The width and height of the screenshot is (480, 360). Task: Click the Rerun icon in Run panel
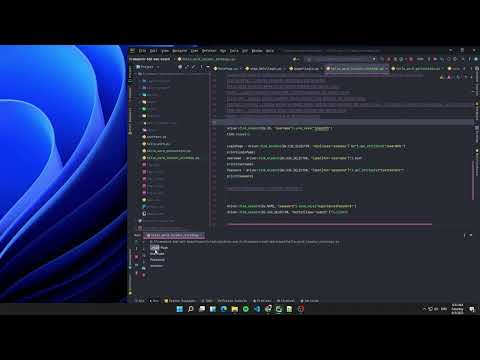tap(136, 242)
